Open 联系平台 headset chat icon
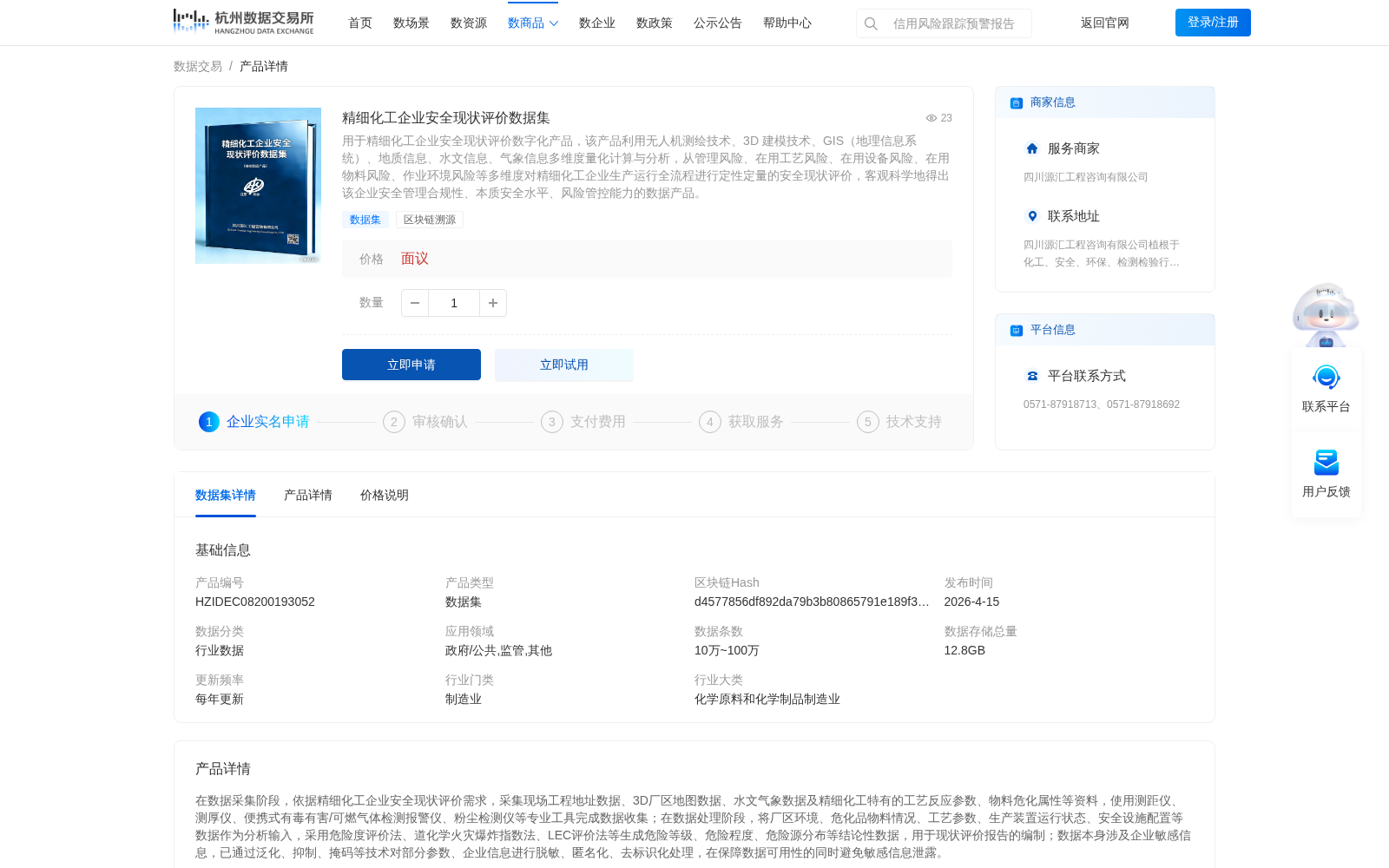The height and width of the screenshot is (868, 1389). pyautogui.click(x=1326, y=378)
